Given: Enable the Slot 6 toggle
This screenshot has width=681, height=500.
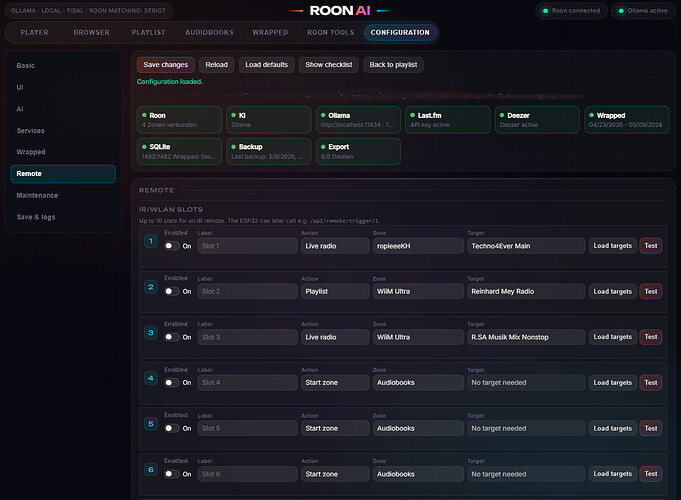Looking at the screenshot, I should pyautogui.click(x=172, y=474).
